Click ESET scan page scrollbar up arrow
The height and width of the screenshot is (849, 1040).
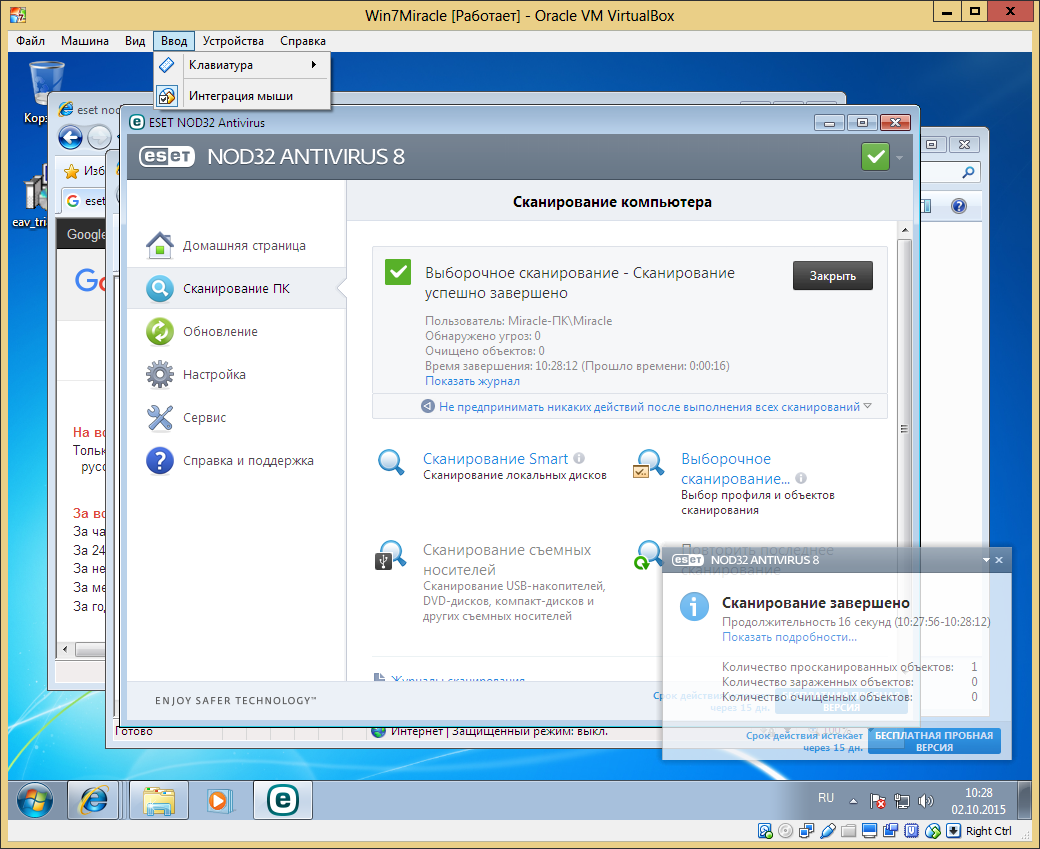pyautogui.click(x=905, y=230)
